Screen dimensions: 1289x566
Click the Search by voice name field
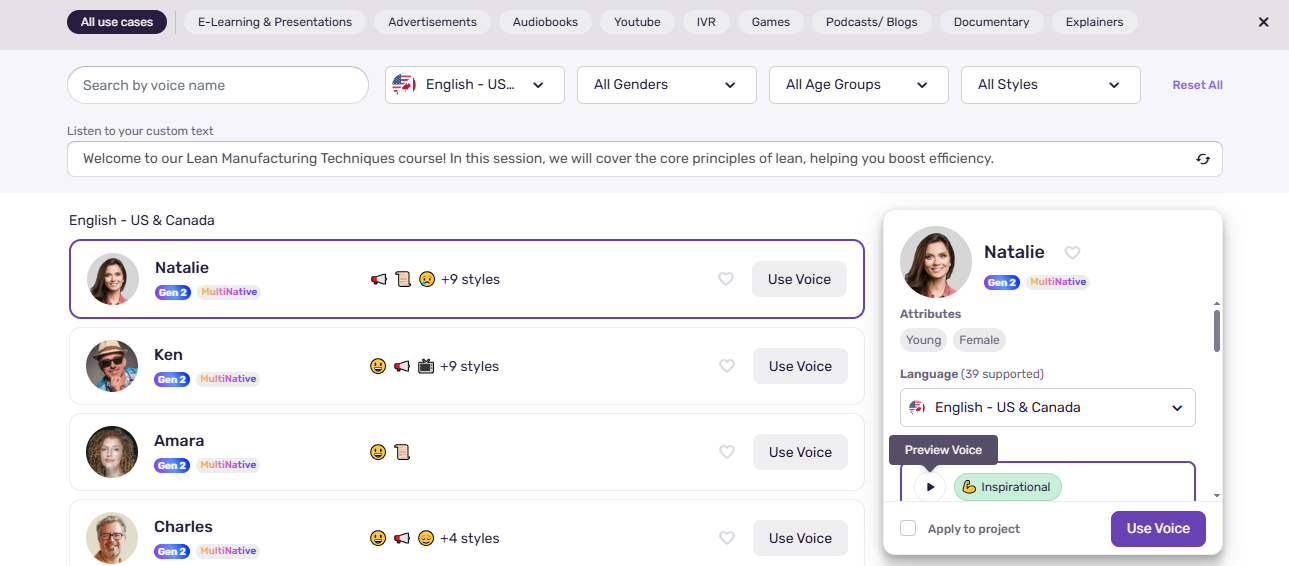pyautogui.click(x=218, y=85)
